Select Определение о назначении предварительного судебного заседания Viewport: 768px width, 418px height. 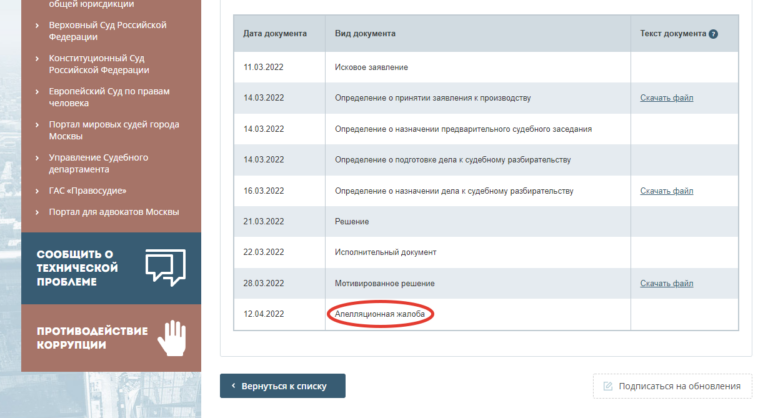[x=463, y=129]
